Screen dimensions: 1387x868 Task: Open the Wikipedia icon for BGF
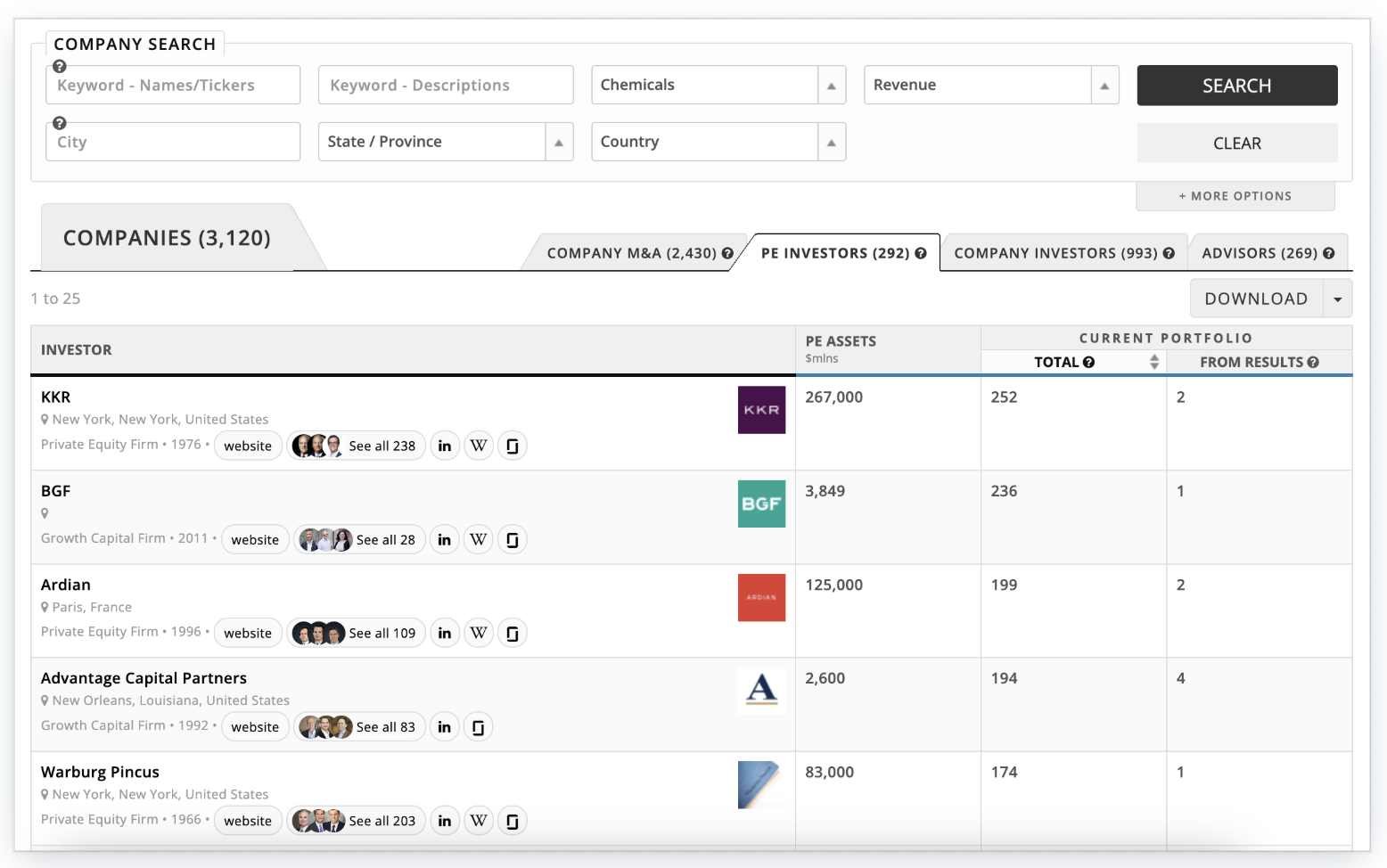pyautogui.click(x=479, y=539)
